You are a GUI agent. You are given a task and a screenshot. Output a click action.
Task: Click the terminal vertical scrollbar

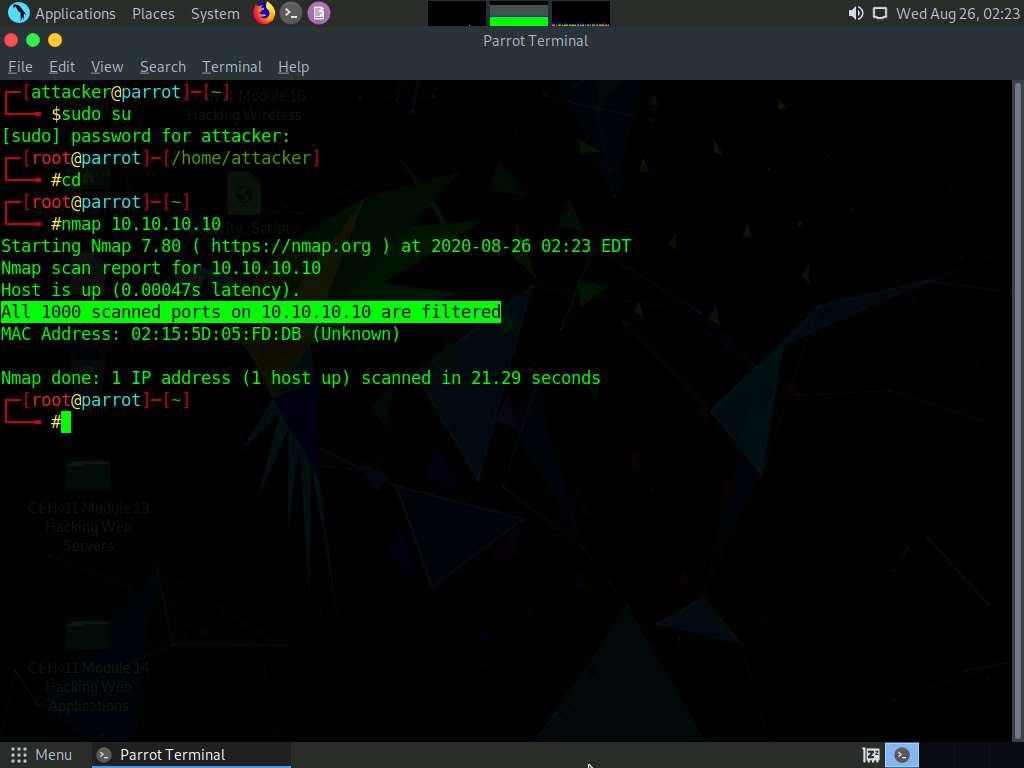pos(1017,410)
